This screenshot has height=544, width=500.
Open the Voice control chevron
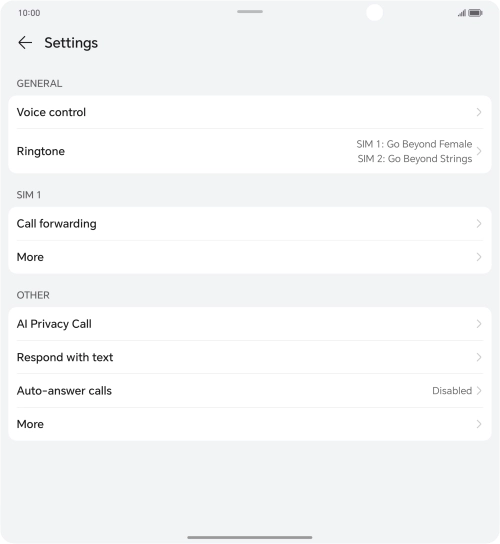point(479,112)
